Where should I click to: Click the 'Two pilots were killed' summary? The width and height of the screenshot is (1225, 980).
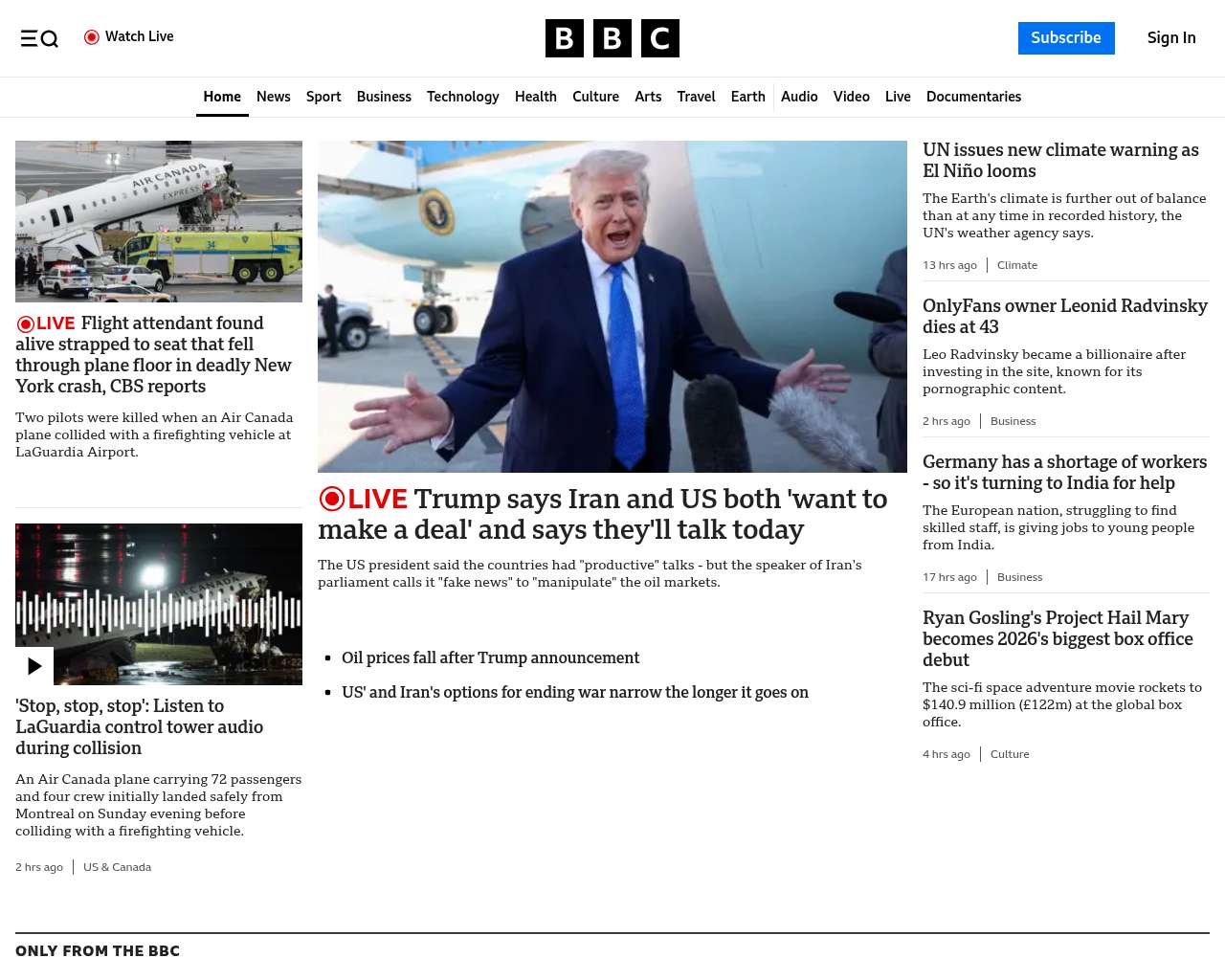pyautogui.click(x=154, y=434)
